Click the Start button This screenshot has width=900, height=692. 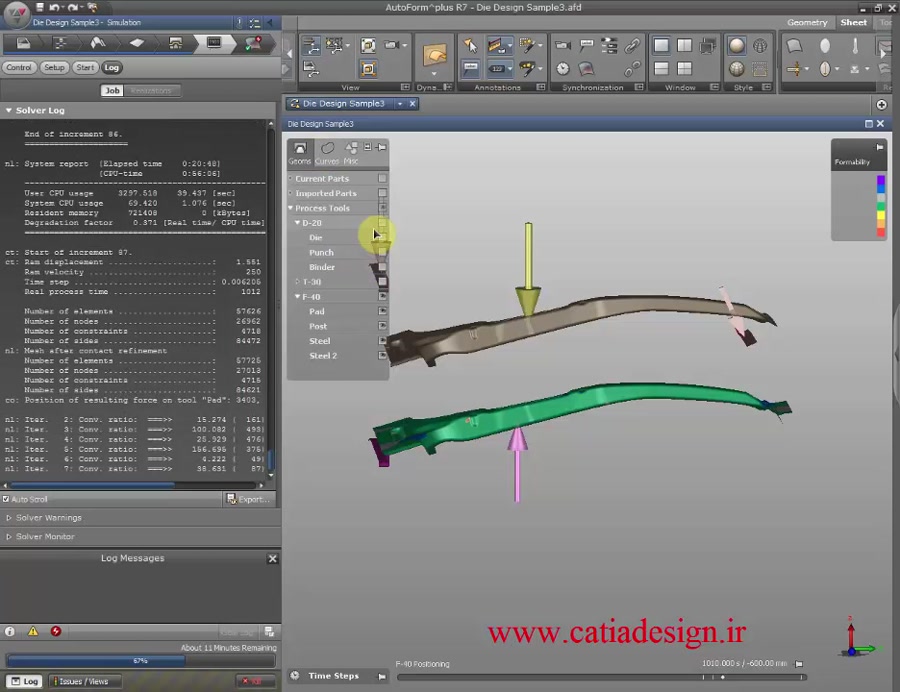pos(85,68)
